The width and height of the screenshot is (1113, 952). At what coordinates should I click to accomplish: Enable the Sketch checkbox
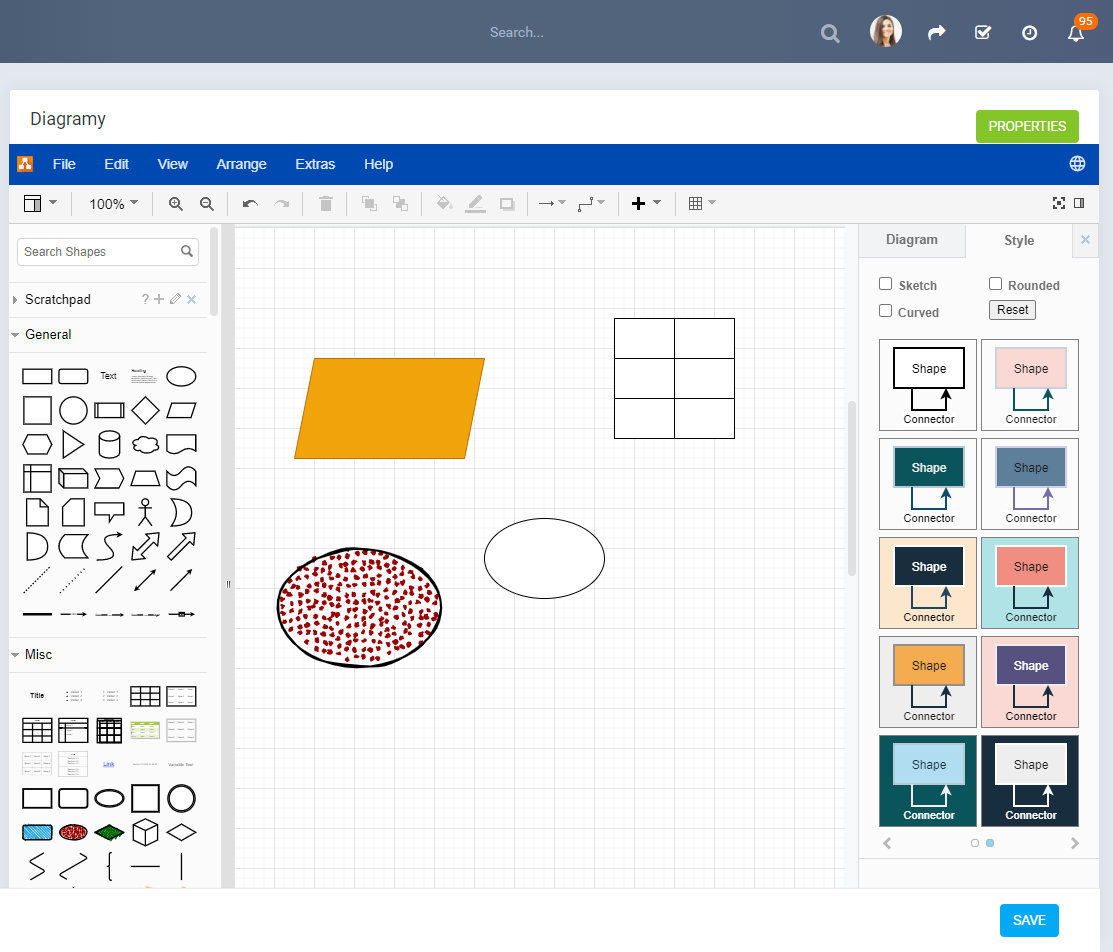point(885,284)
